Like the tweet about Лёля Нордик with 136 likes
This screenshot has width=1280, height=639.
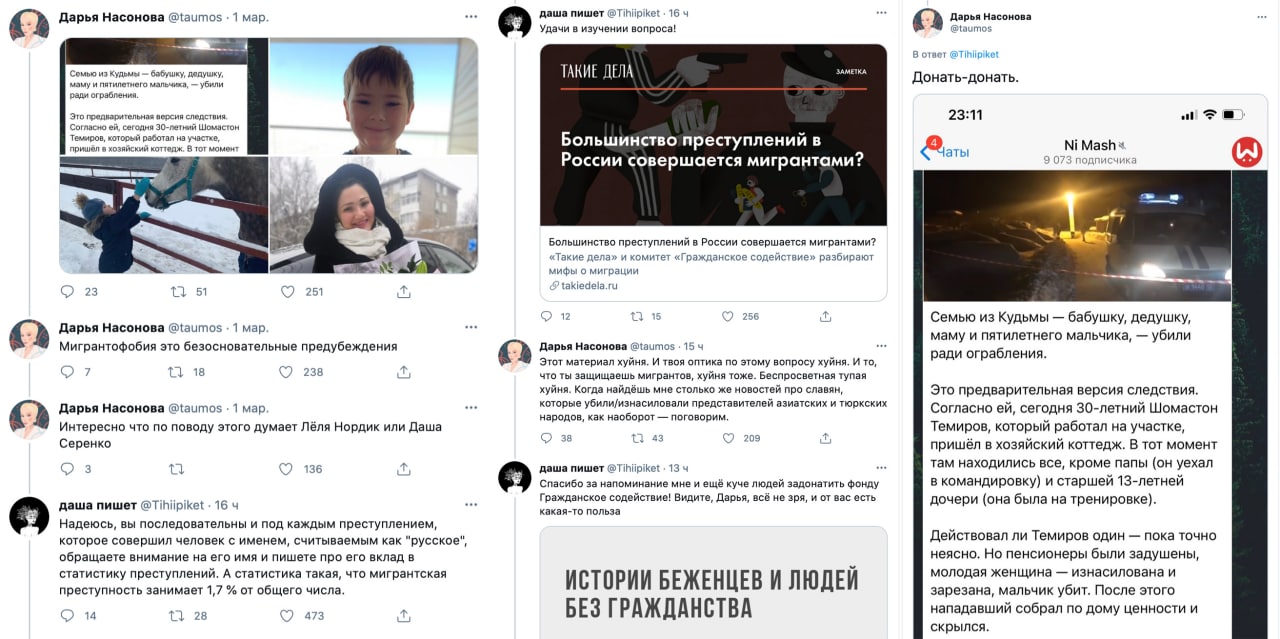click(x=288, y=469)
